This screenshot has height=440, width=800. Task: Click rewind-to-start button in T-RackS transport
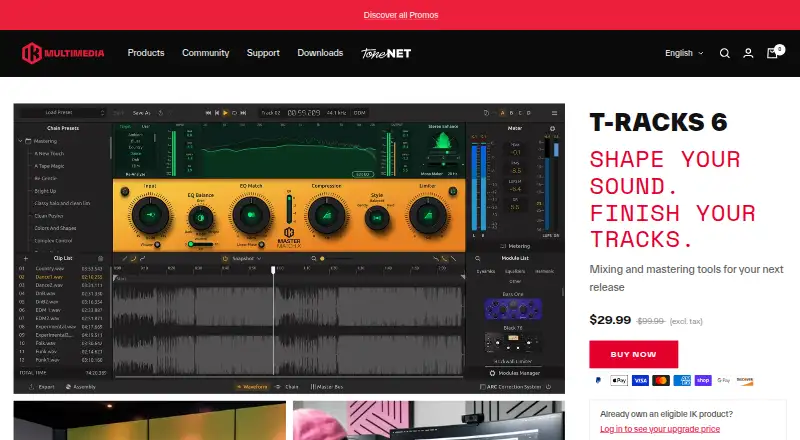pos(208,113)
